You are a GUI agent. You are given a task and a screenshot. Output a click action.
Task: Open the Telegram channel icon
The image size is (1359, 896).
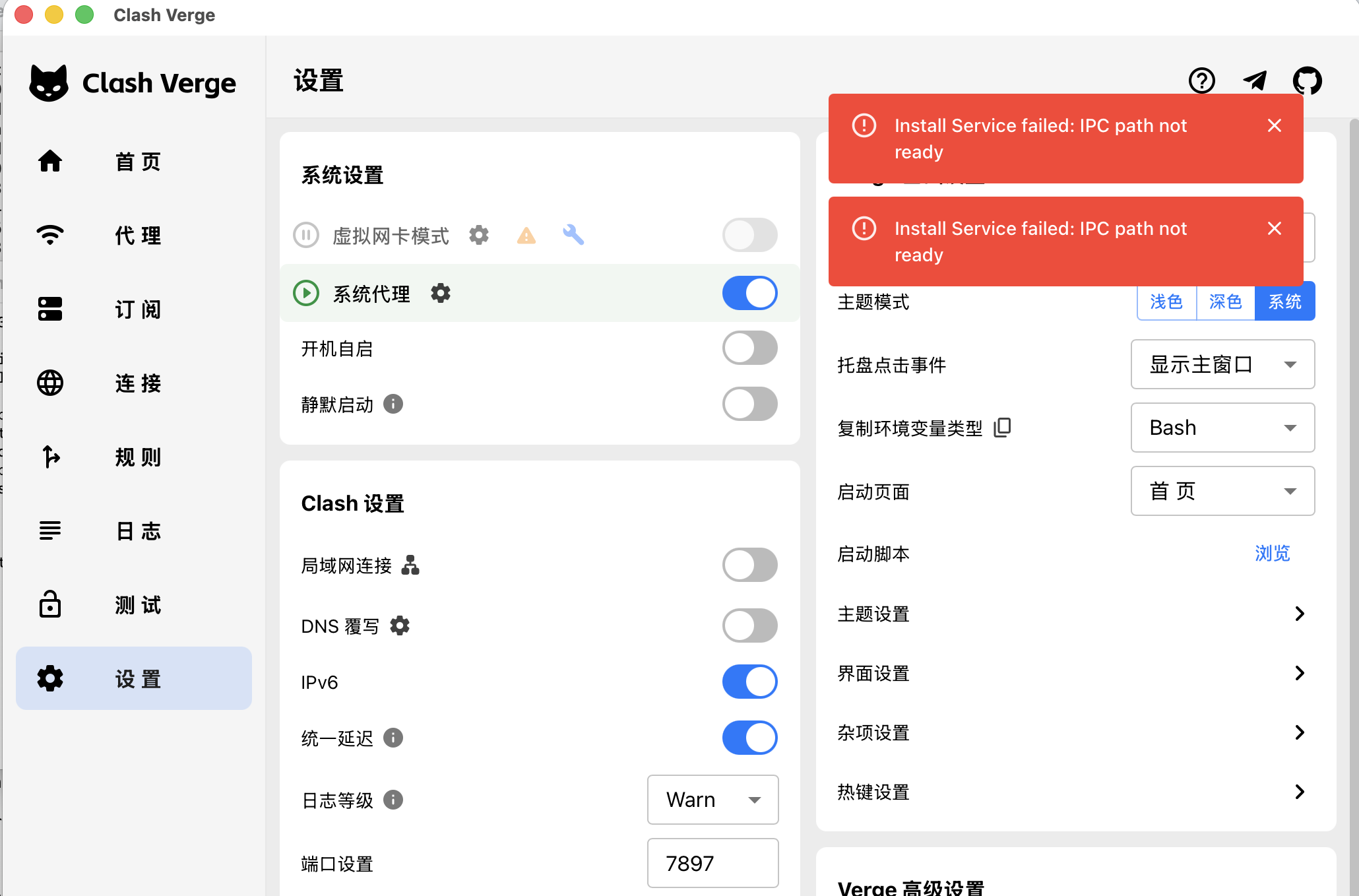point(1255,81)
